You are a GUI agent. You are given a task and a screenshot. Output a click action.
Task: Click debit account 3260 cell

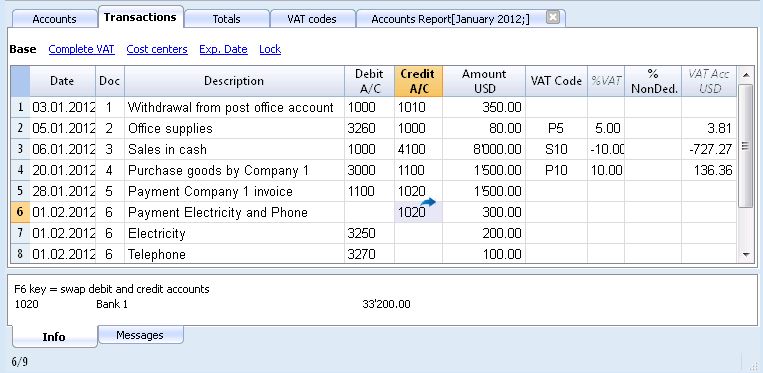[369, 128]
